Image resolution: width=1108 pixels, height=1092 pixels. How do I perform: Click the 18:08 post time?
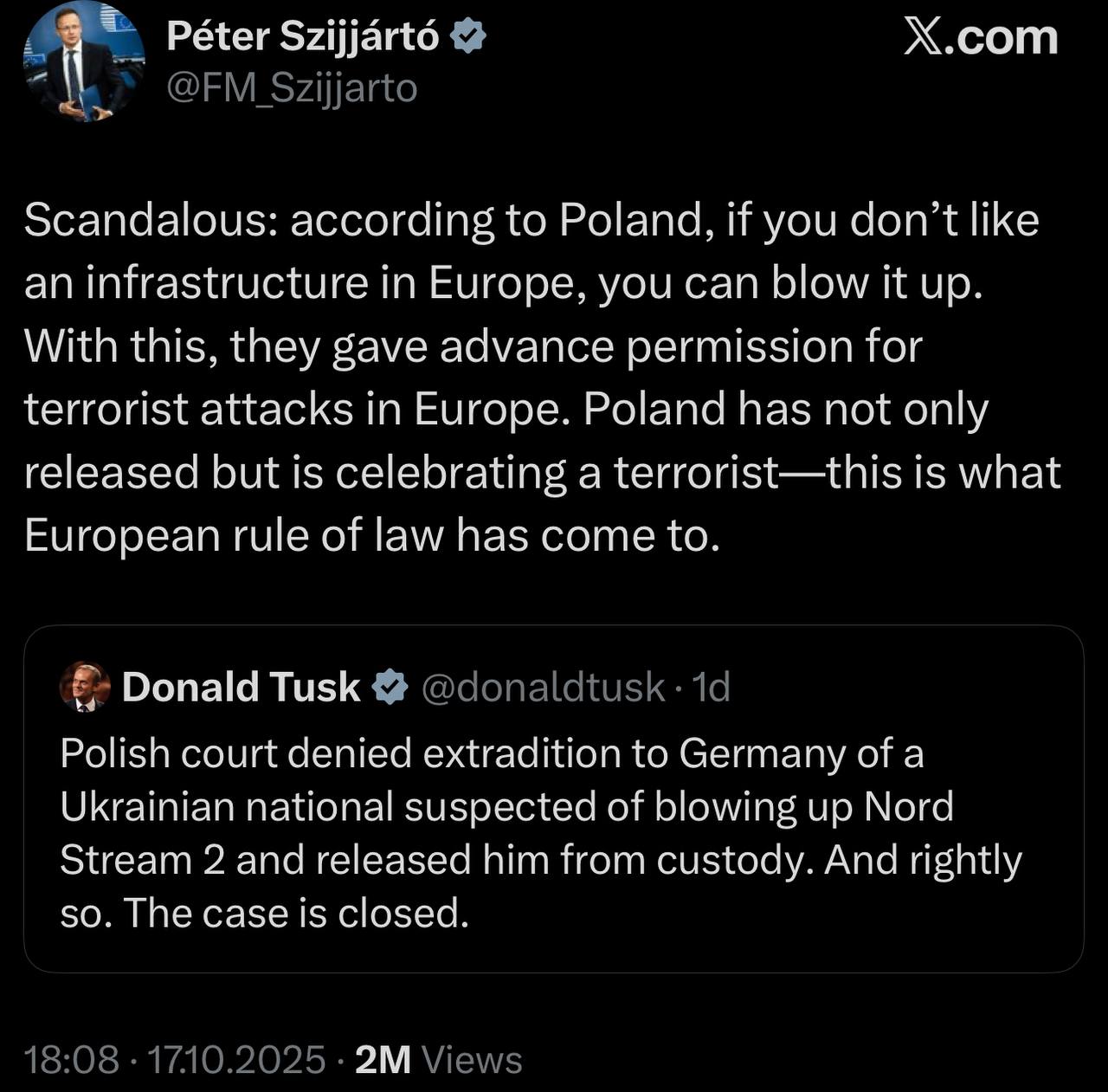pyautogui.click(x=71, y=1060)
